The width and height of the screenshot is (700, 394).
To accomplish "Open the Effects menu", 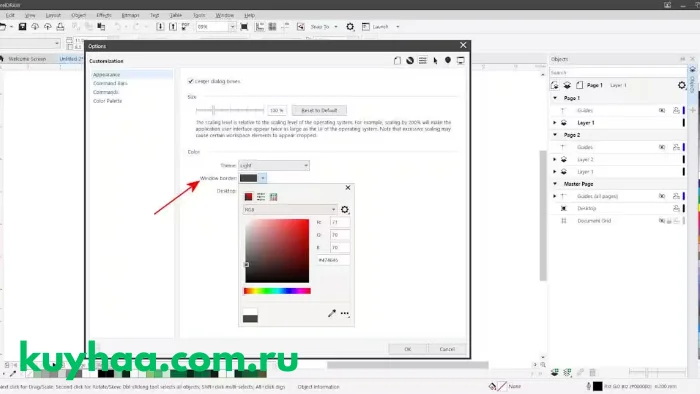I will pyautogui.click(x=104, y=15).
